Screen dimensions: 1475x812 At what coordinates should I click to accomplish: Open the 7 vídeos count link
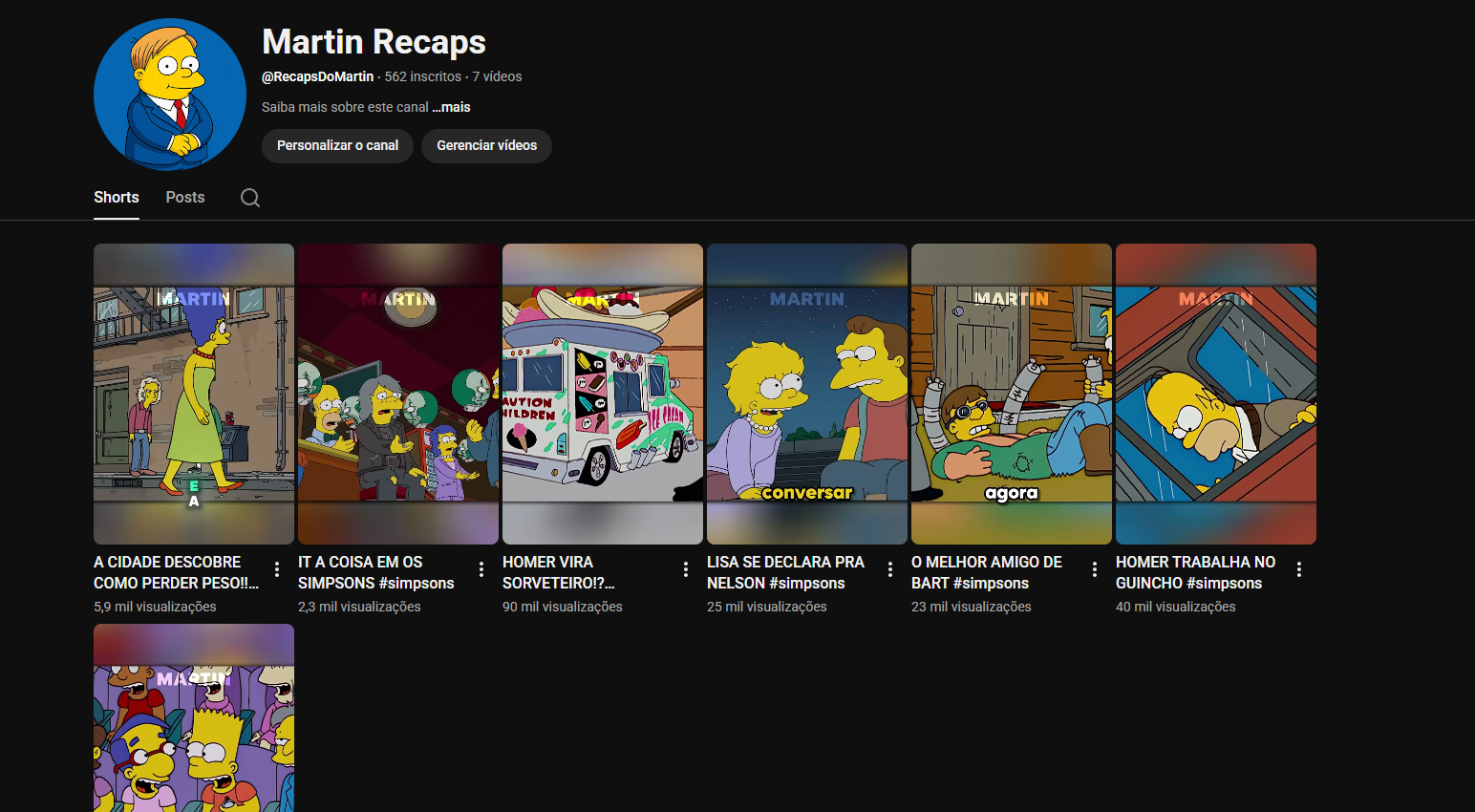coord(497,76)
